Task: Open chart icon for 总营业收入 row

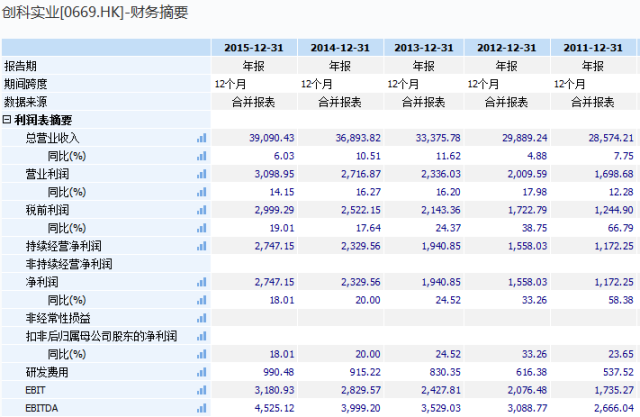Action: [x=202, y=138]
